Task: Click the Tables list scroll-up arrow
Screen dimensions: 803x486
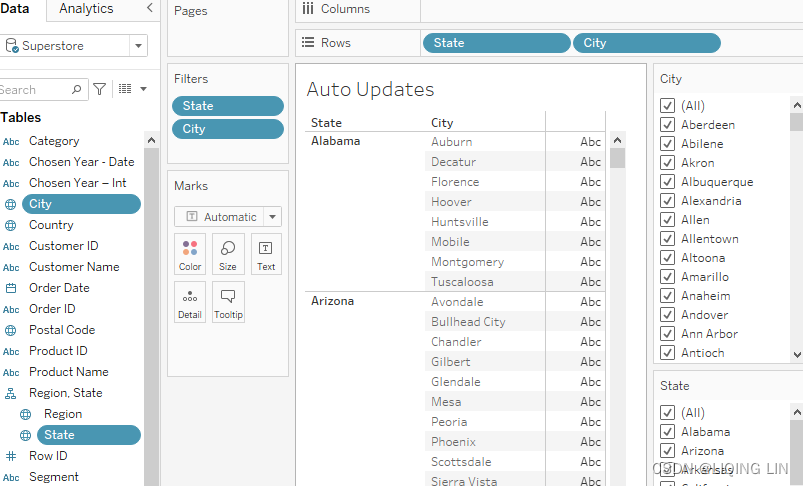Action: tap(151, 140)
